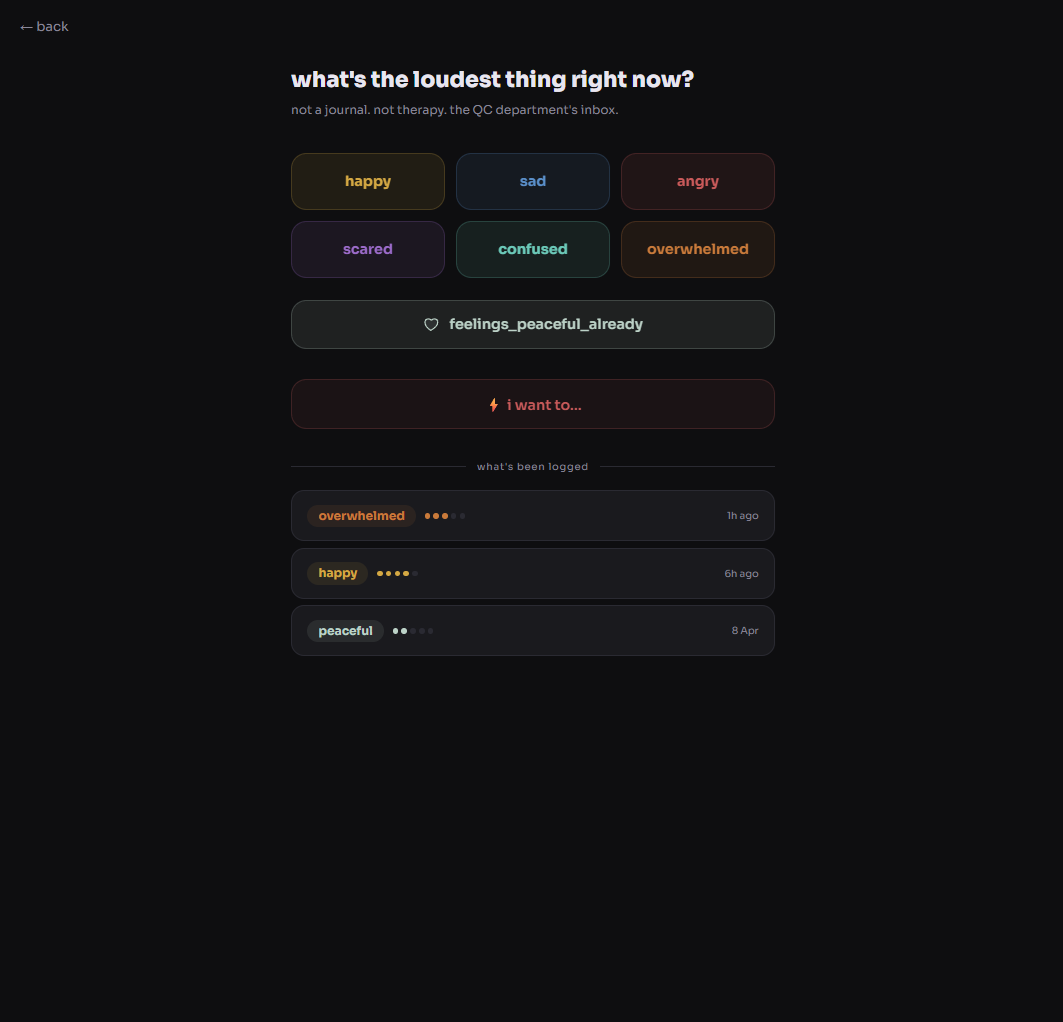The width and height of the screenshot is (1063, 1022).
Task: Click the intensity dots on overwhelmed entry
Action: coord(445,516)
